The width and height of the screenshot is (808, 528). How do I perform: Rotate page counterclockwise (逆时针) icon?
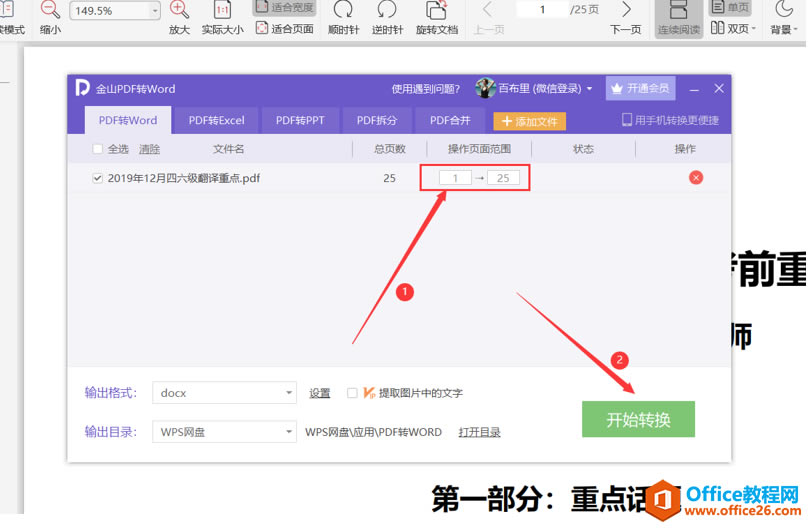click(386, 11)
